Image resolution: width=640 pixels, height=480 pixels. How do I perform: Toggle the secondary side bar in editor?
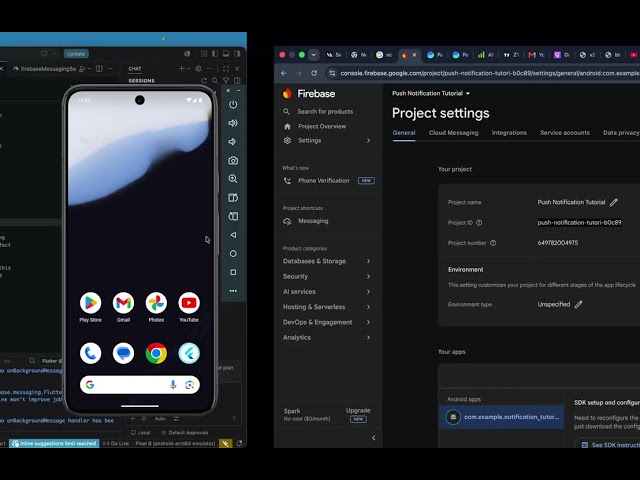pos(237,53)
